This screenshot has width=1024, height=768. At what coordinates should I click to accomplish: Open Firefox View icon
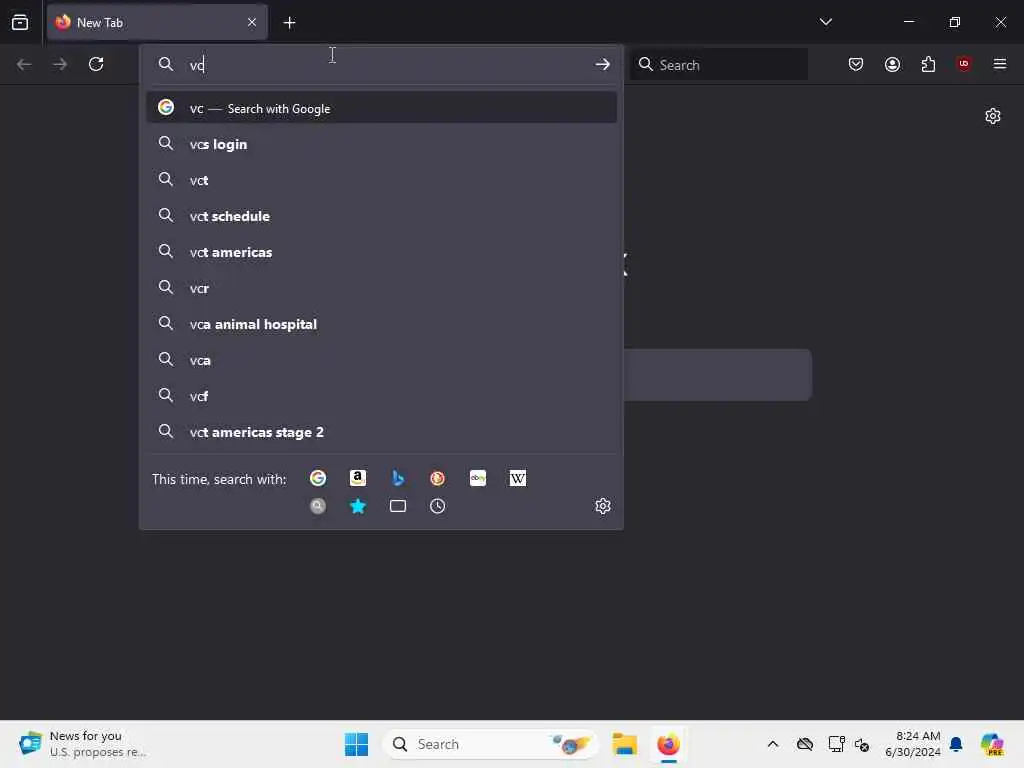click(20, 22)
